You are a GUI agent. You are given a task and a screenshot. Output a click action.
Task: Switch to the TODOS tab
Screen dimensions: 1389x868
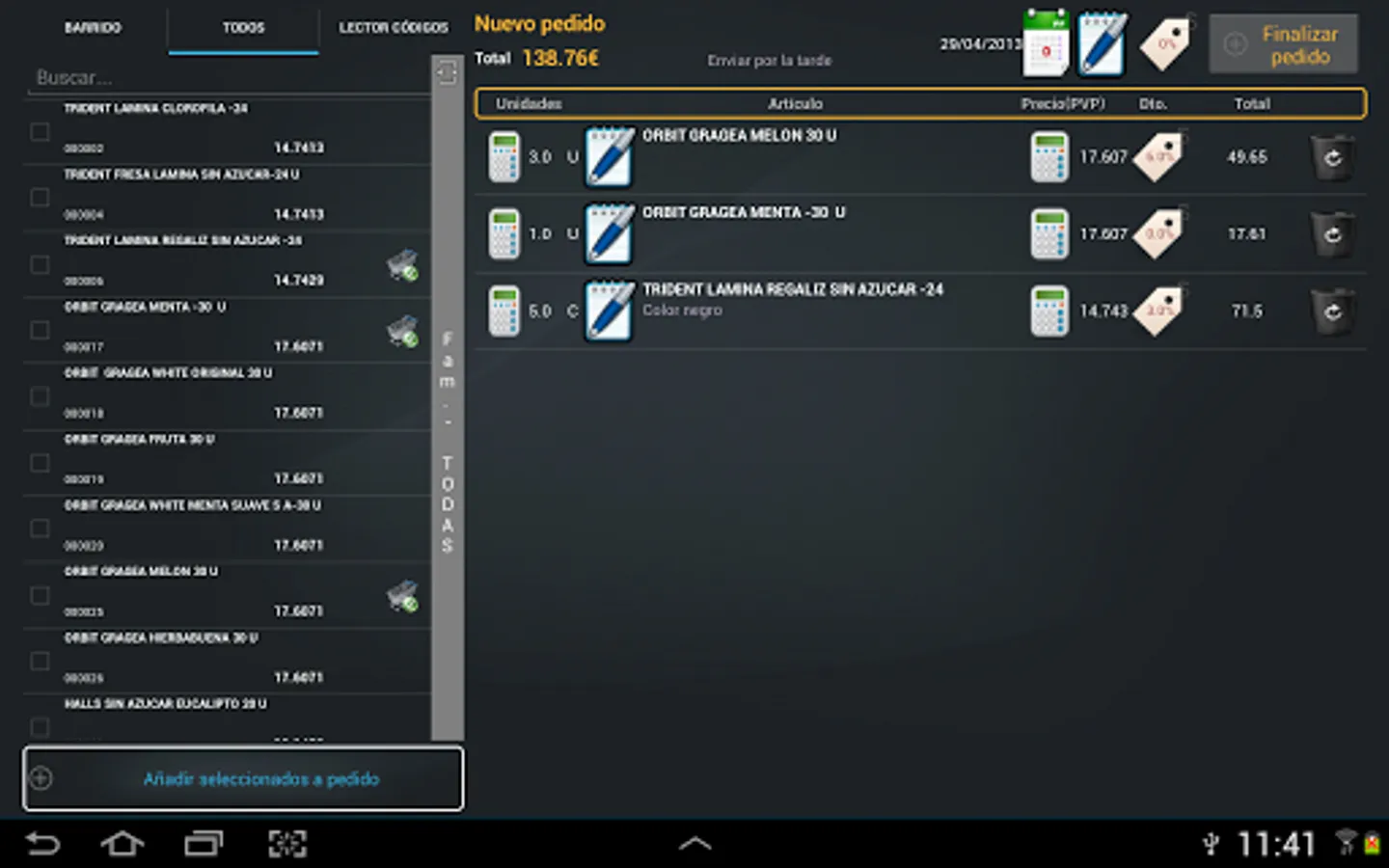243,27
